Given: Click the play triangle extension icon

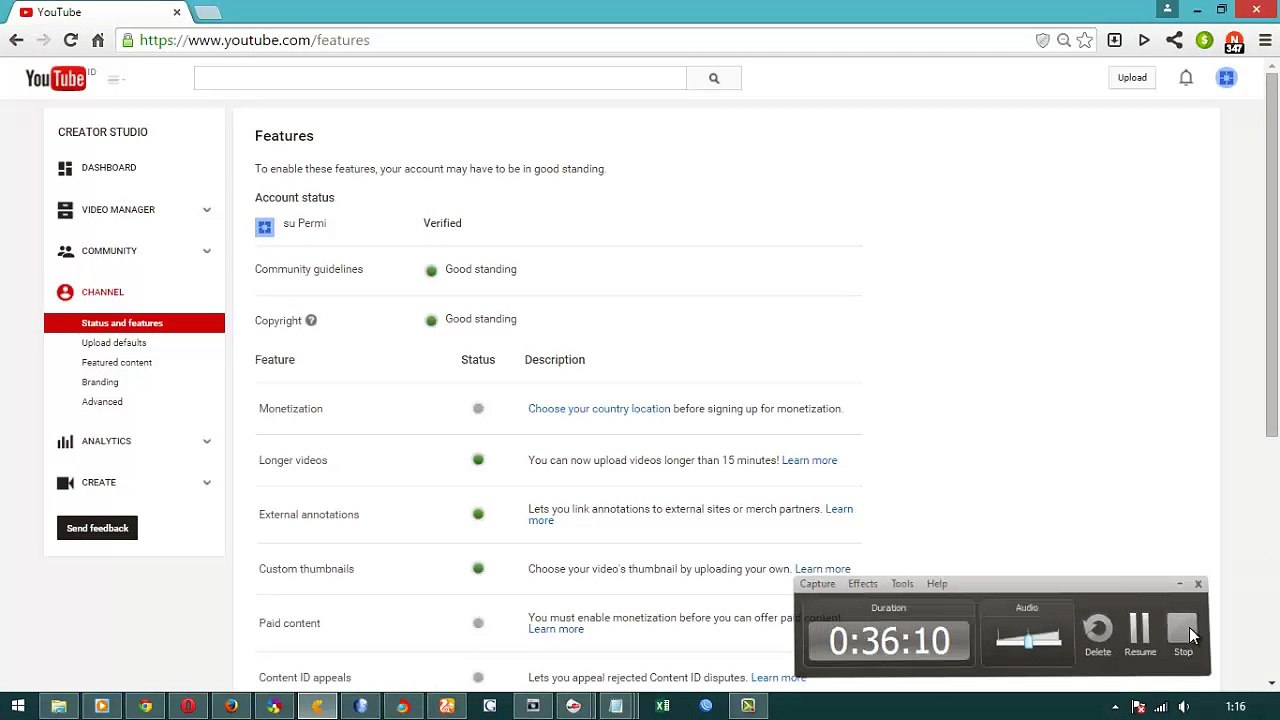Looking at the screenshot, I should [x=1144, y=40].
